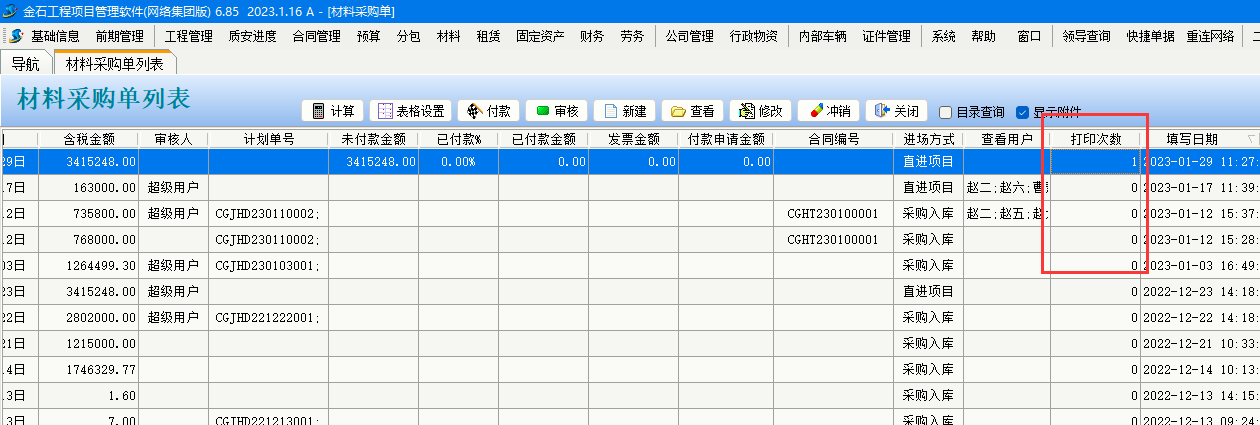Viewport: 1260px width, 425px height.
Task: Click the 计算 calculator button
Action: pyautogui.click(x=333, y=111)
